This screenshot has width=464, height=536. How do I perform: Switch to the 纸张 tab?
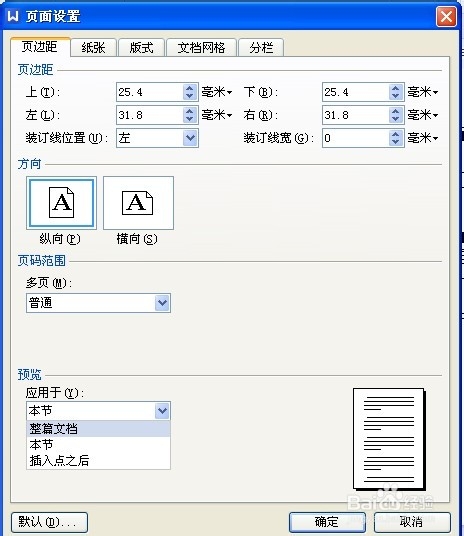[94, 48]
